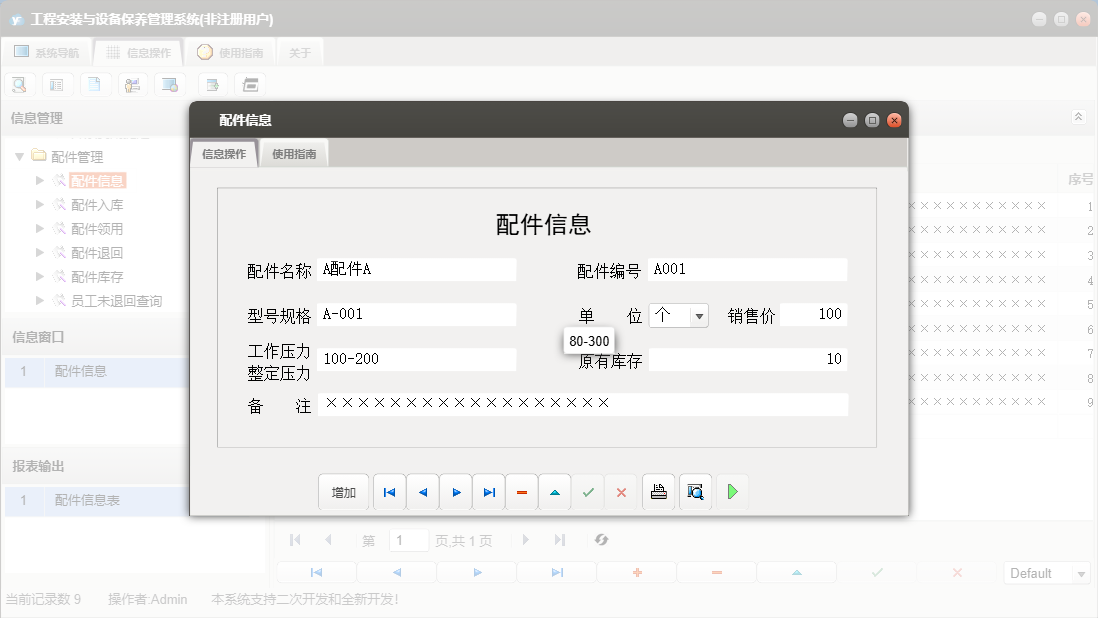1098x618 pixels.
Task: Open the print icon in the dialog
Action: click(658, 491)
